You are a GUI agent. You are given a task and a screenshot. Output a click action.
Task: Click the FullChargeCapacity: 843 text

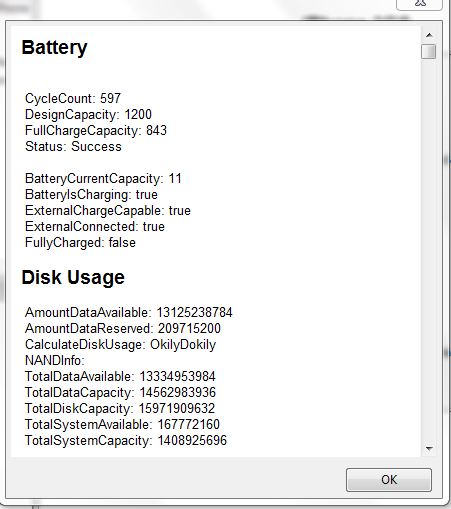96,130
